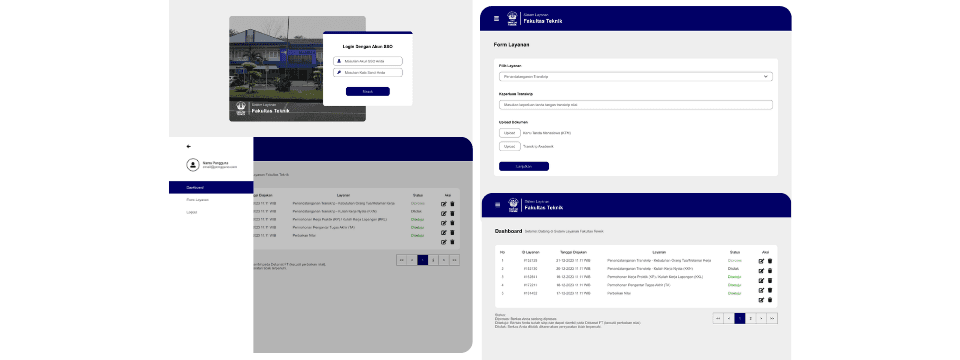This screenshot has height=360, width=960.
Task: Click the user avatar icon beside Nama Pengguna
Action: click(x=193, y=165)
